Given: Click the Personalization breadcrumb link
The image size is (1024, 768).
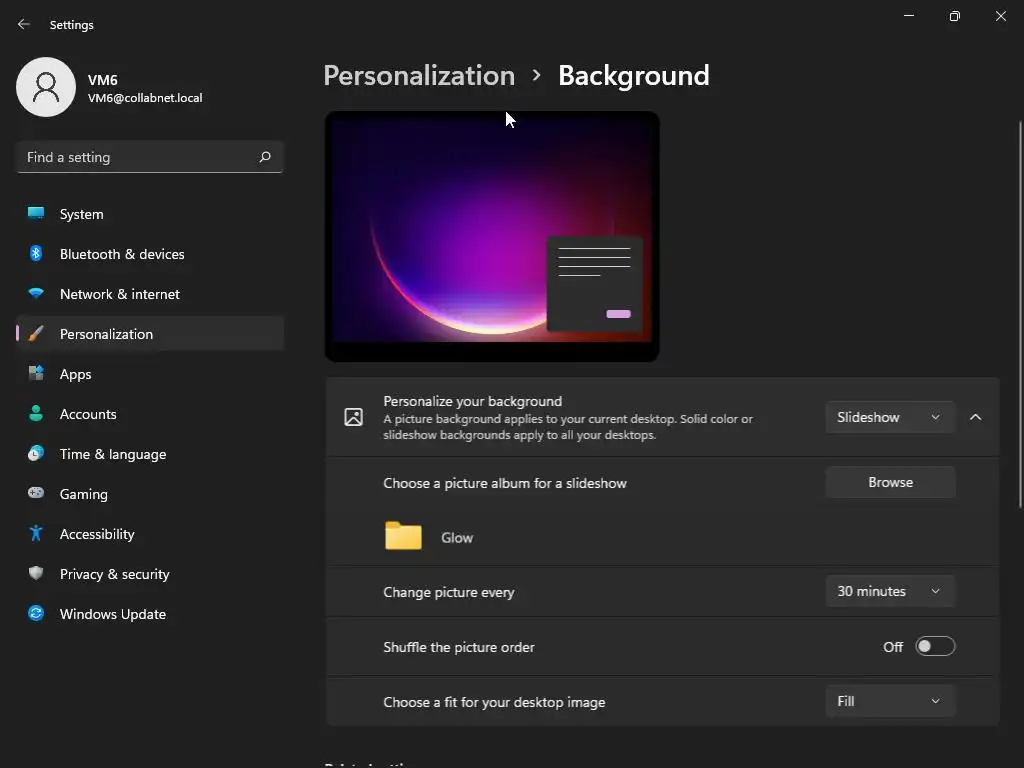Looking at the screenshot, I should coord(419,76).
